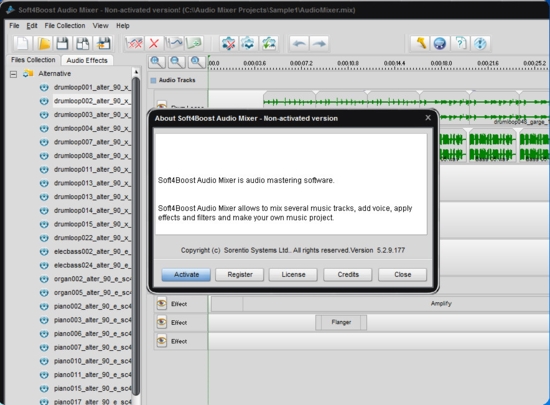Click the file list vertical scrollbar
The image size is (550, 405).
[136, 237]
